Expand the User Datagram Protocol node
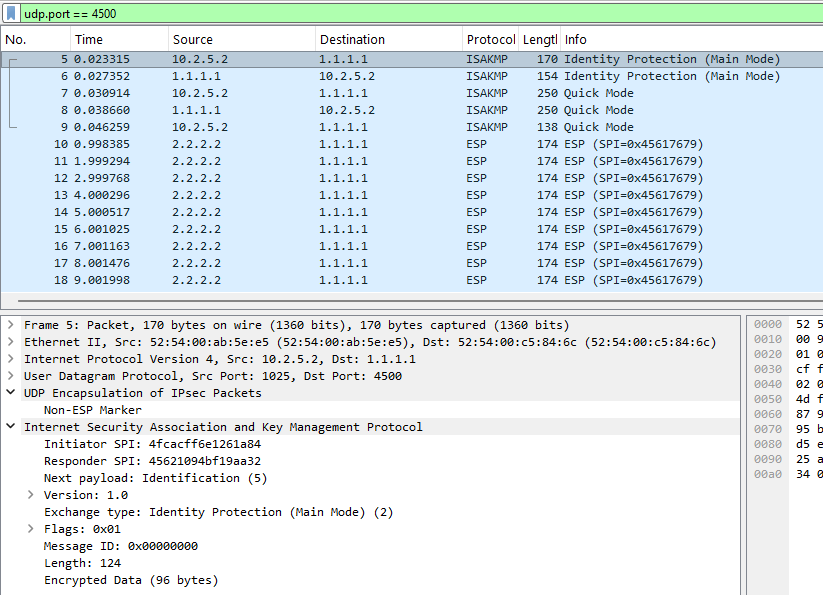The height and width of the screenshot is (595, 823). pos(11,376)
